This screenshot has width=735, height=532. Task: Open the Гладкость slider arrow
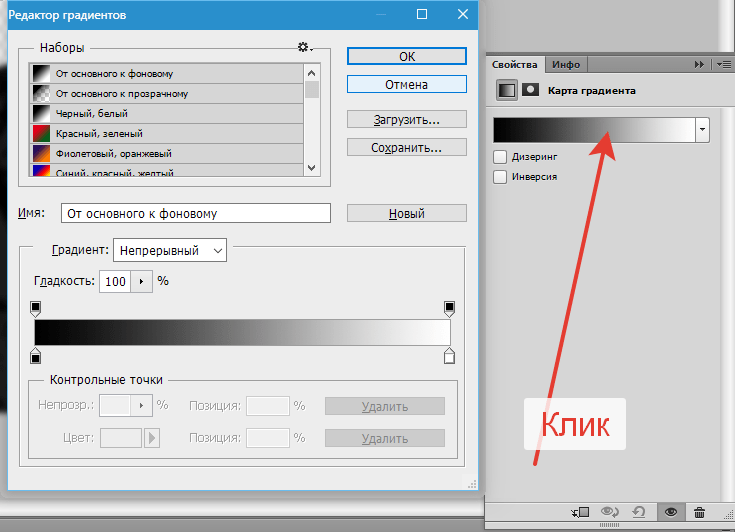click(x=141, y=281)
